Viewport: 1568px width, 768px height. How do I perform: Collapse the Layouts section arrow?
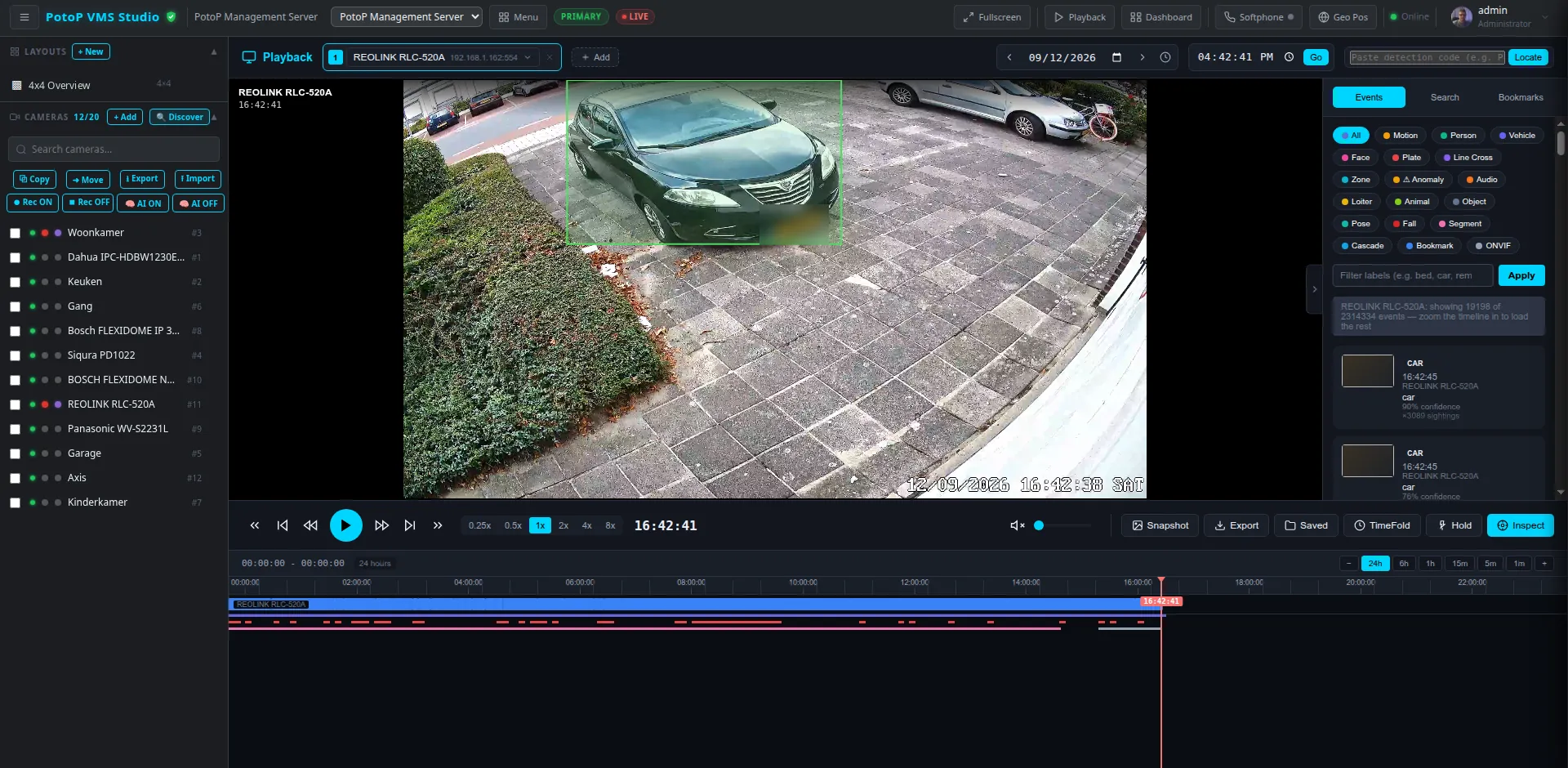214,51
